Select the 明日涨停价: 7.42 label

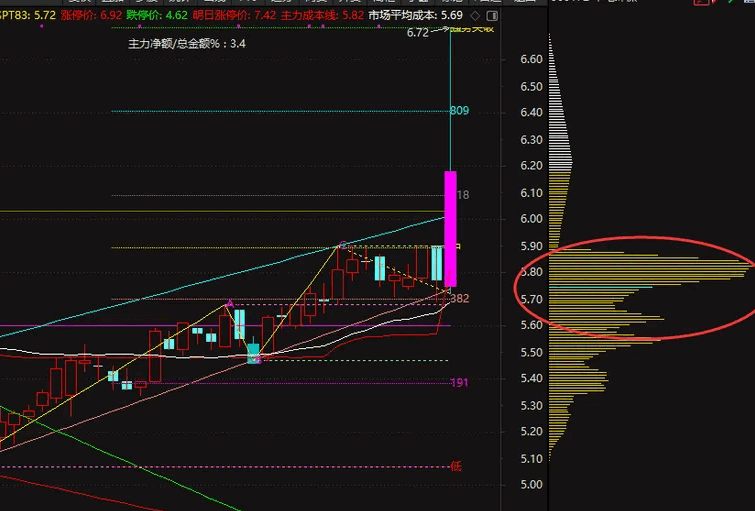point(234,15)
